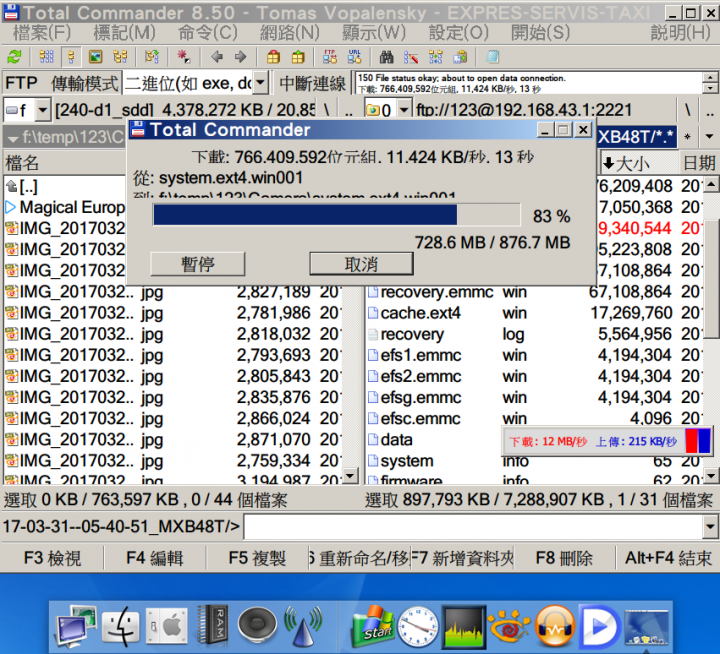Click the Unpack files toolbar icon

[x=298, y=57]
